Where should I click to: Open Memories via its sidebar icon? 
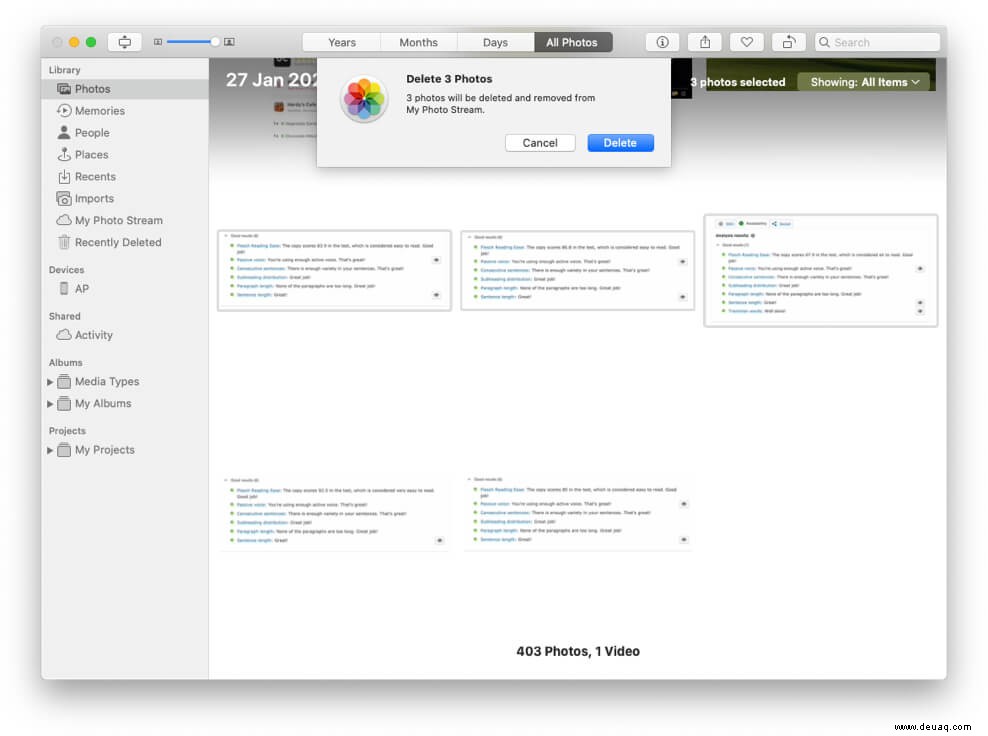pos(64,111)
